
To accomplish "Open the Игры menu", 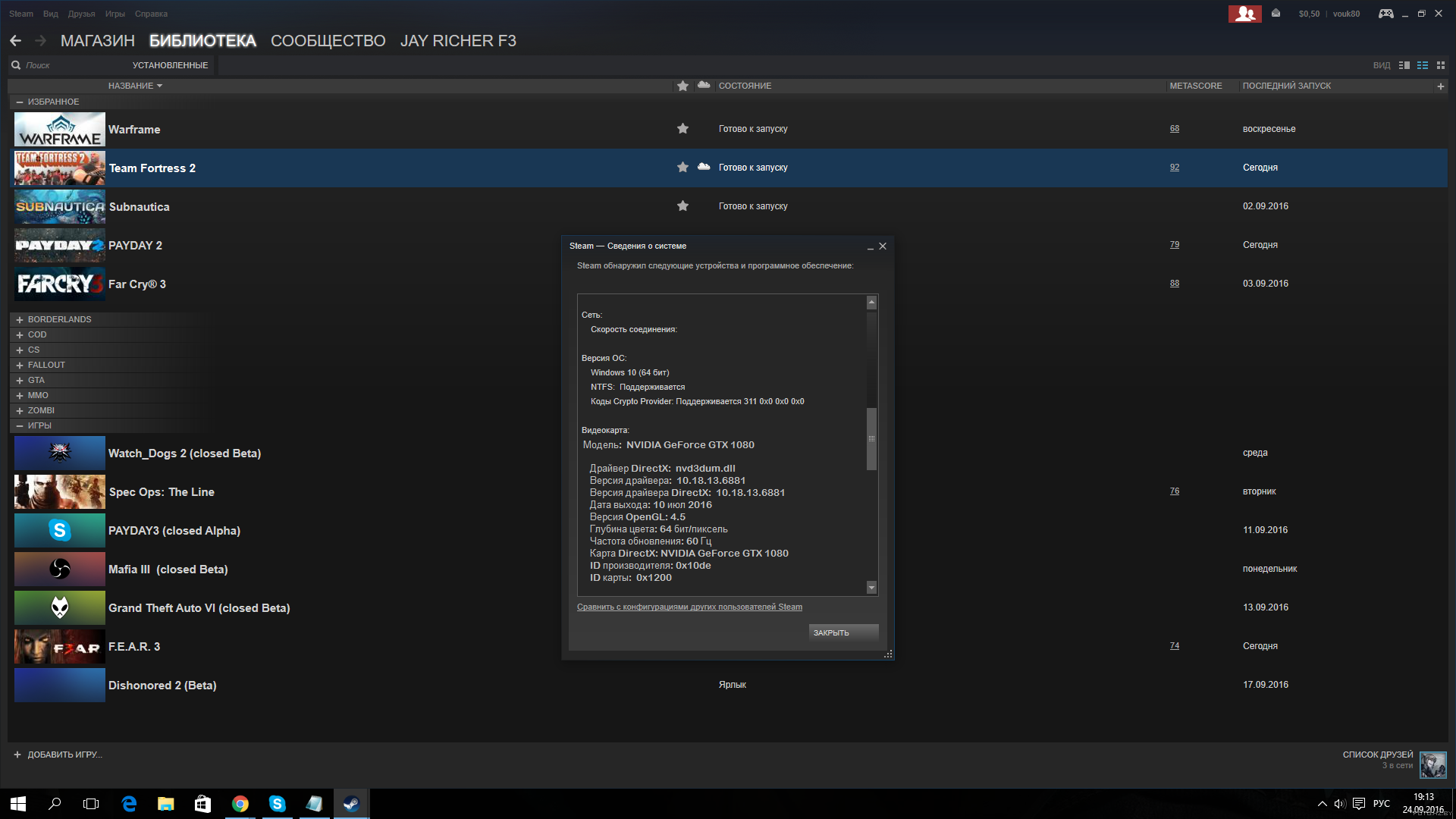I will (115, 14).
